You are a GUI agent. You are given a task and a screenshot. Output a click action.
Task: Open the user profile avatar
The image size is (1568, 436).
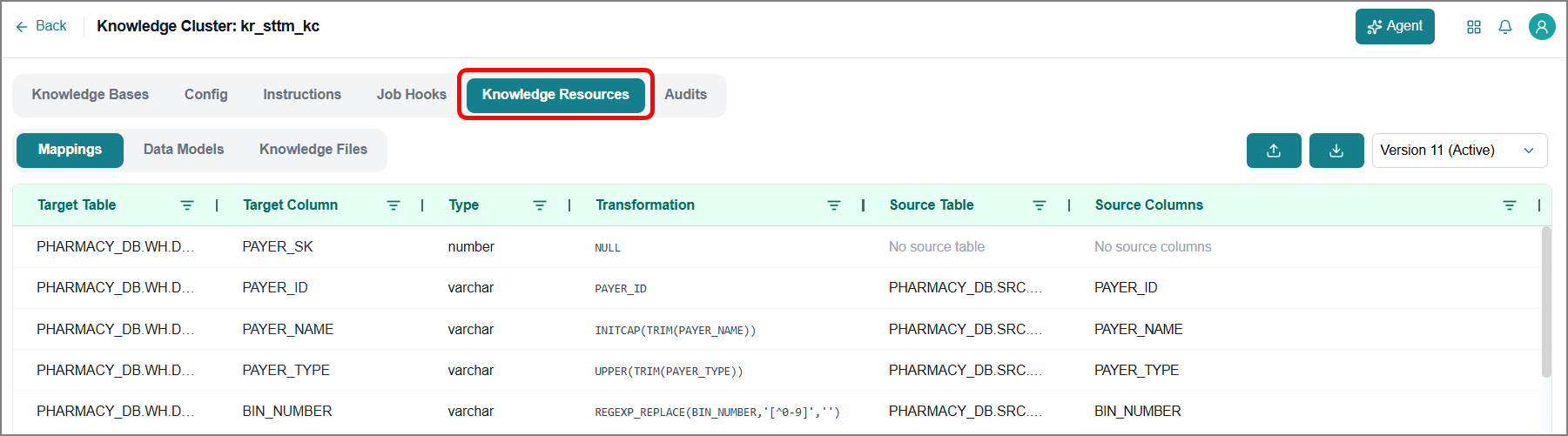point(1542,27)
